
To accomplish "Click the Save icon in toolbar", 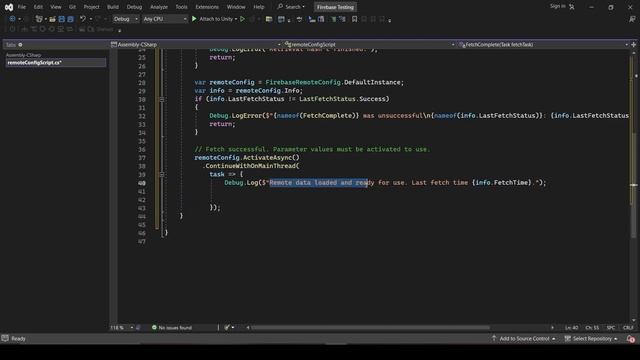I will [x=62, y=19].
